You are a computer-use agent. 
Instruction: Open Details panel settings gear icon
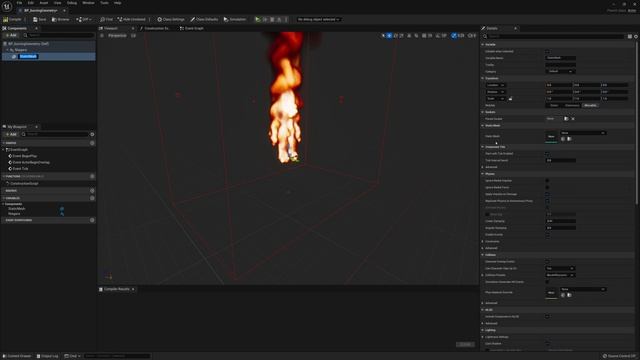click(x=636, y=36)
